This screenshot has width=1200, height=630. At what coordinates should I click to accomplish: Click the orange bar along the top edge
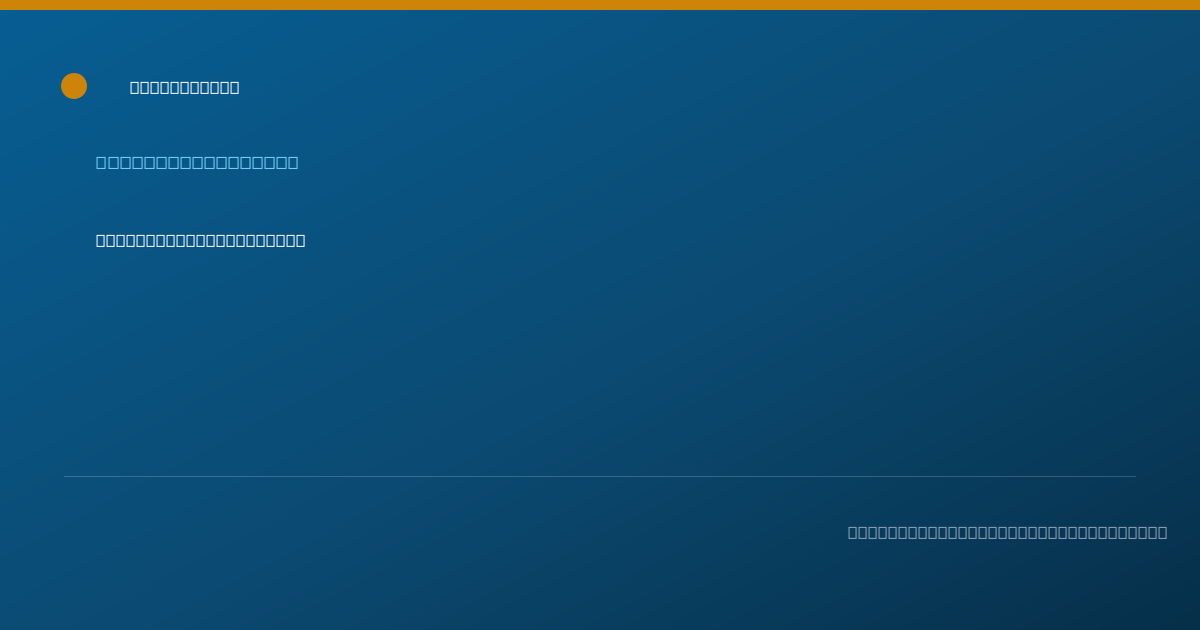pyautogui.click(x=600, y=5)
